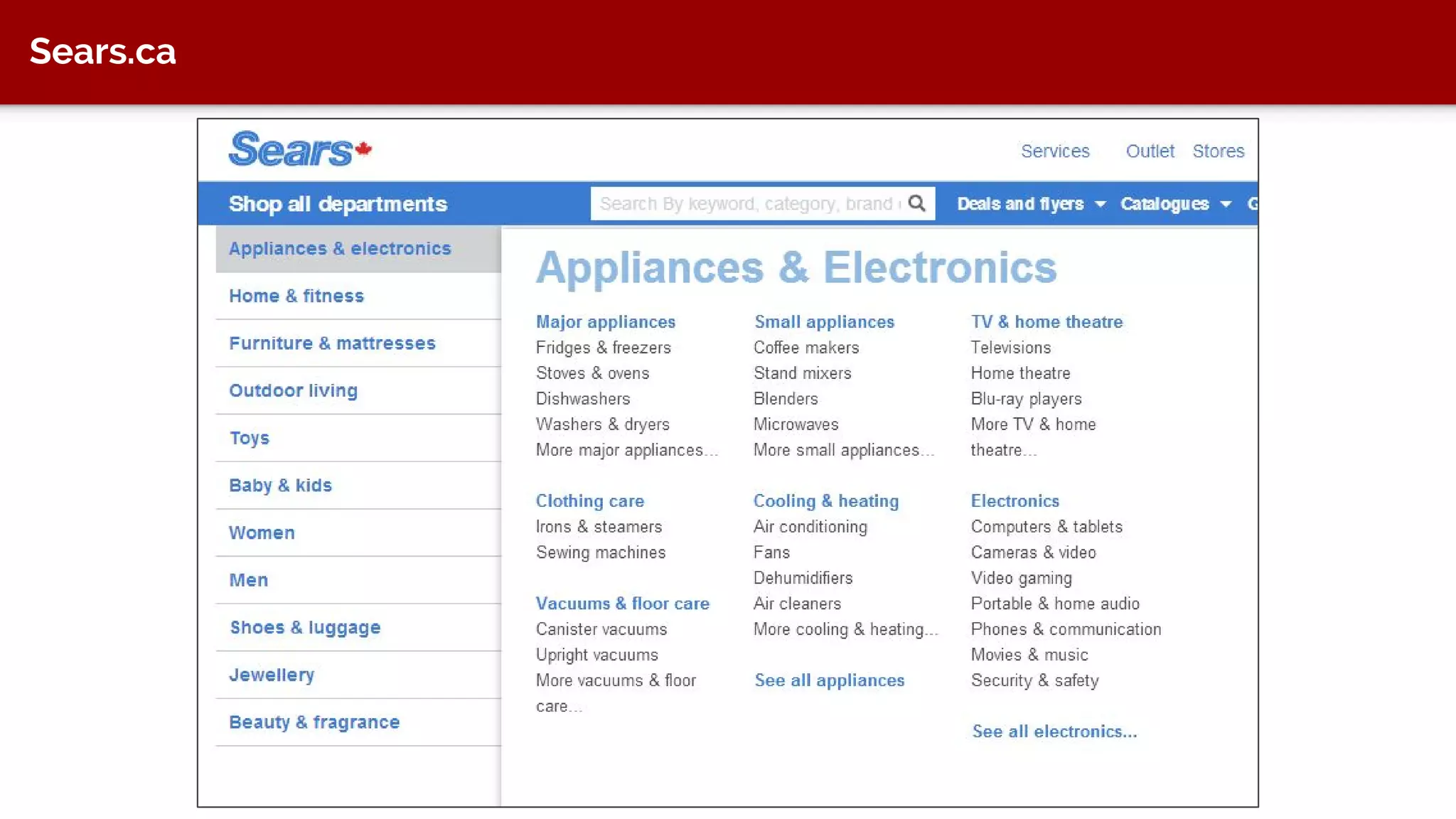
Task: Click the Sears logo
Action: point(299,150)
